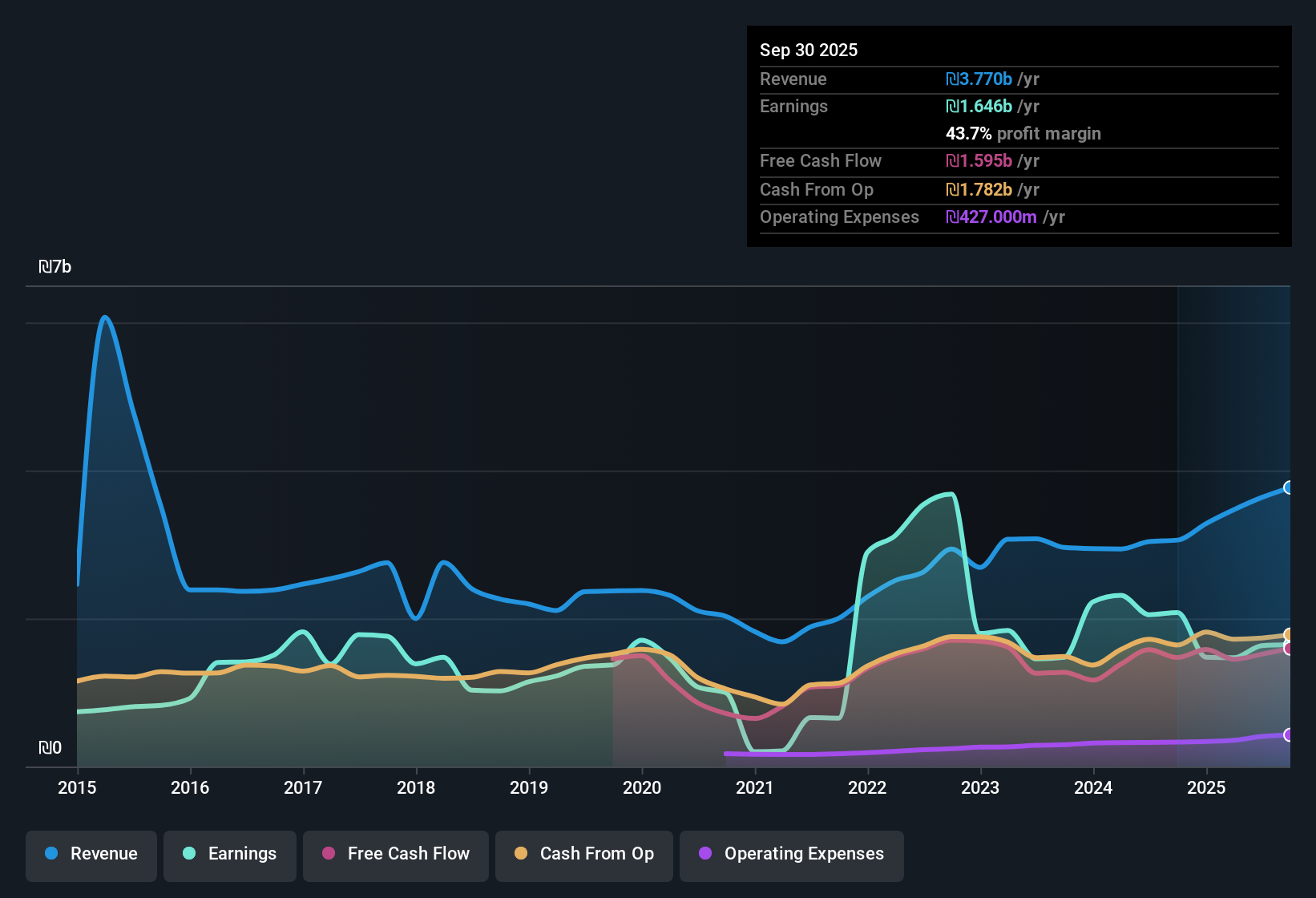Image resolution: width=1316 pixels, height=898 pixels.
Task: Click the 43.7% profit margin text
Action: pos(1023,134)
